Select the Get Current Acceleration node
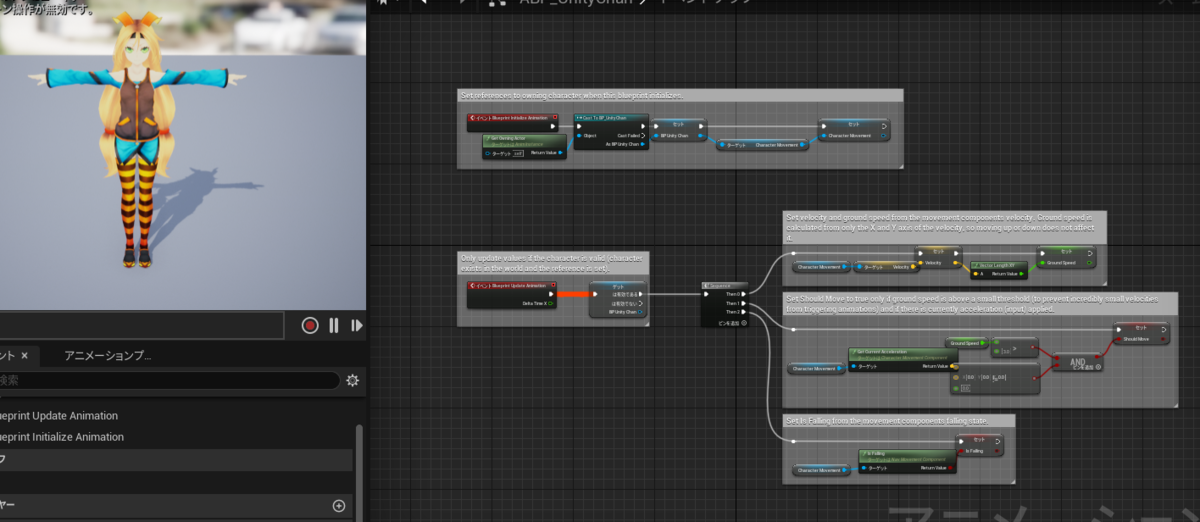 pos(903,359)
